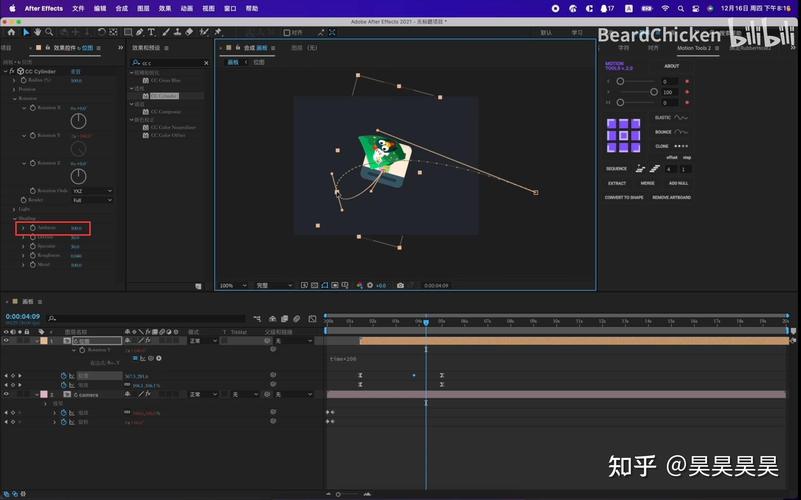Click the ADD NULL button
The image size is (801, 500).
coord(678,183)
